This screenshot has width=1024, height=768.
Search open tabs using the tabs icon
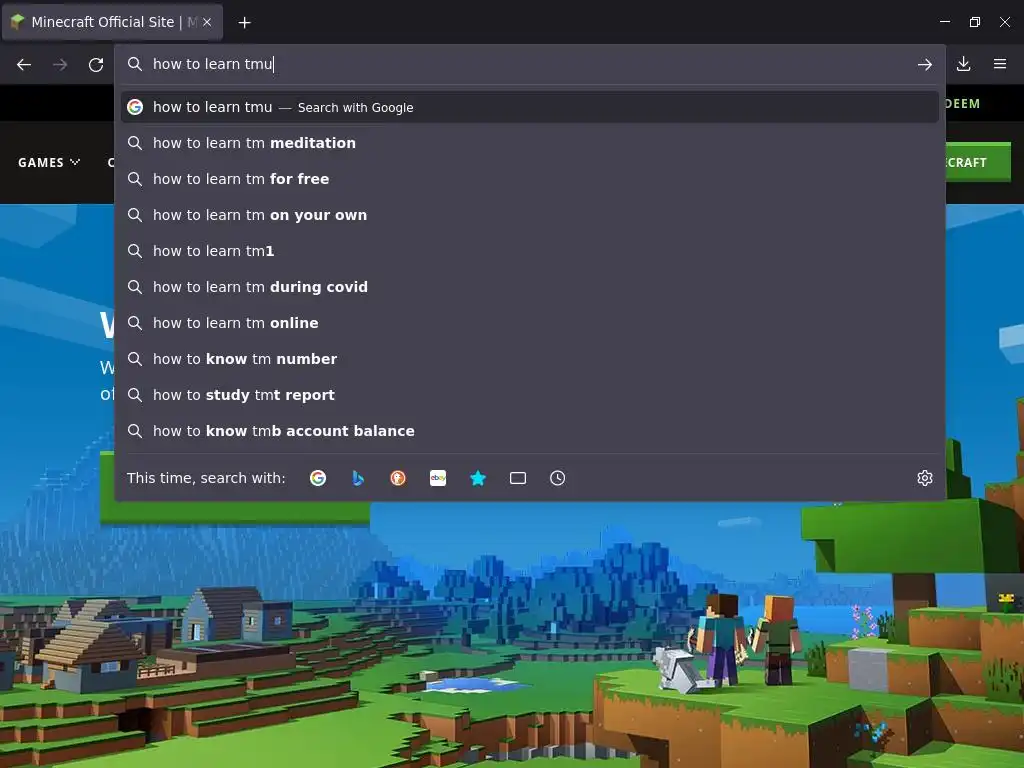(x=518, y=478)
